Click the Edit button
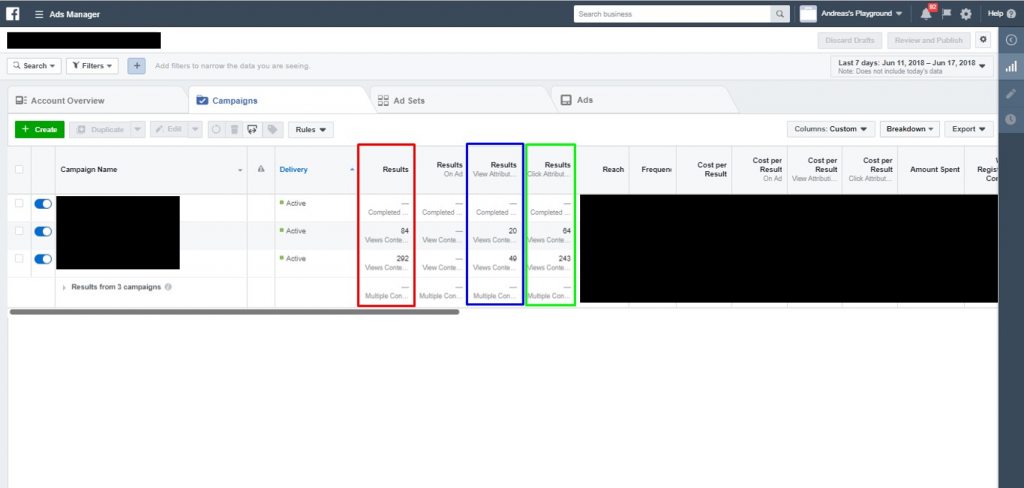This screenshot has height=488, width=1024. click(169, 129)
